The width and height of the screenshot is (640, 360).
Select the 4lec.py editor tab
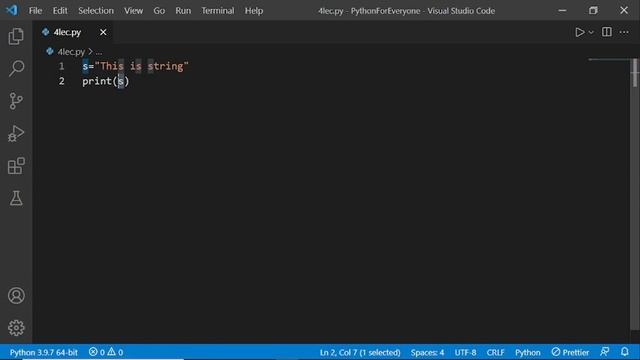coord(73,32)
